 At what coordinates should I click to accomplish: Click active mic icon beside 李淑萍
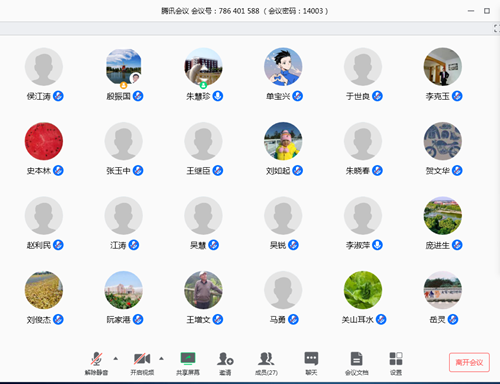[377, 245]
